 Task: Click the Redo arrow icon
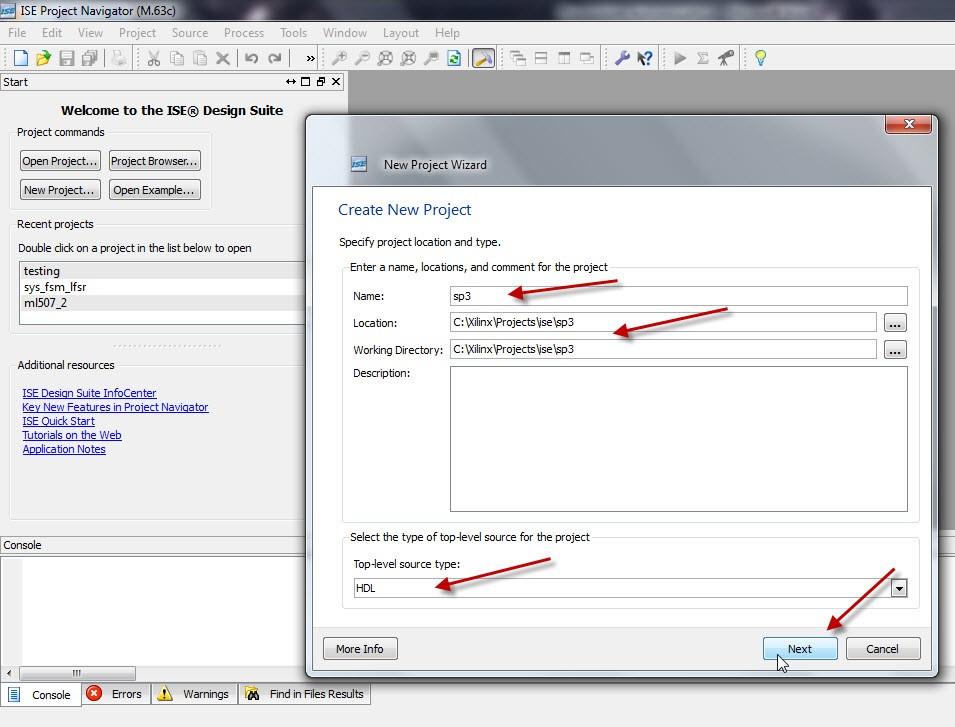275,58
